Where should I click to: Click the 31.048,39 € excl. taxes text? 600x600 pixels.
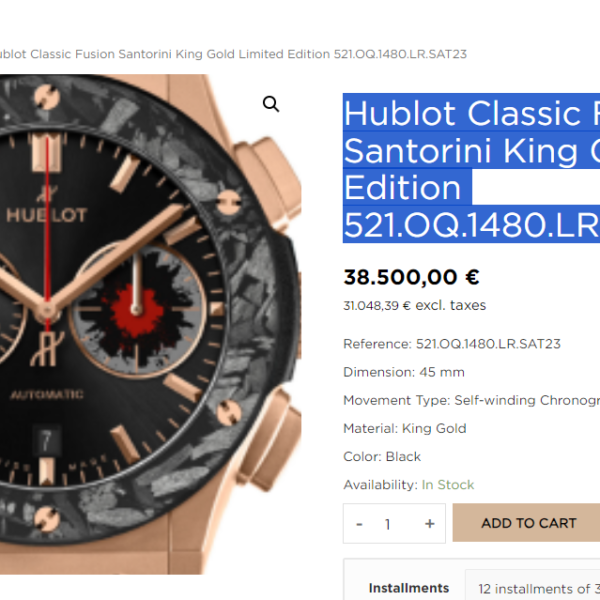click(x=414, y=305)
